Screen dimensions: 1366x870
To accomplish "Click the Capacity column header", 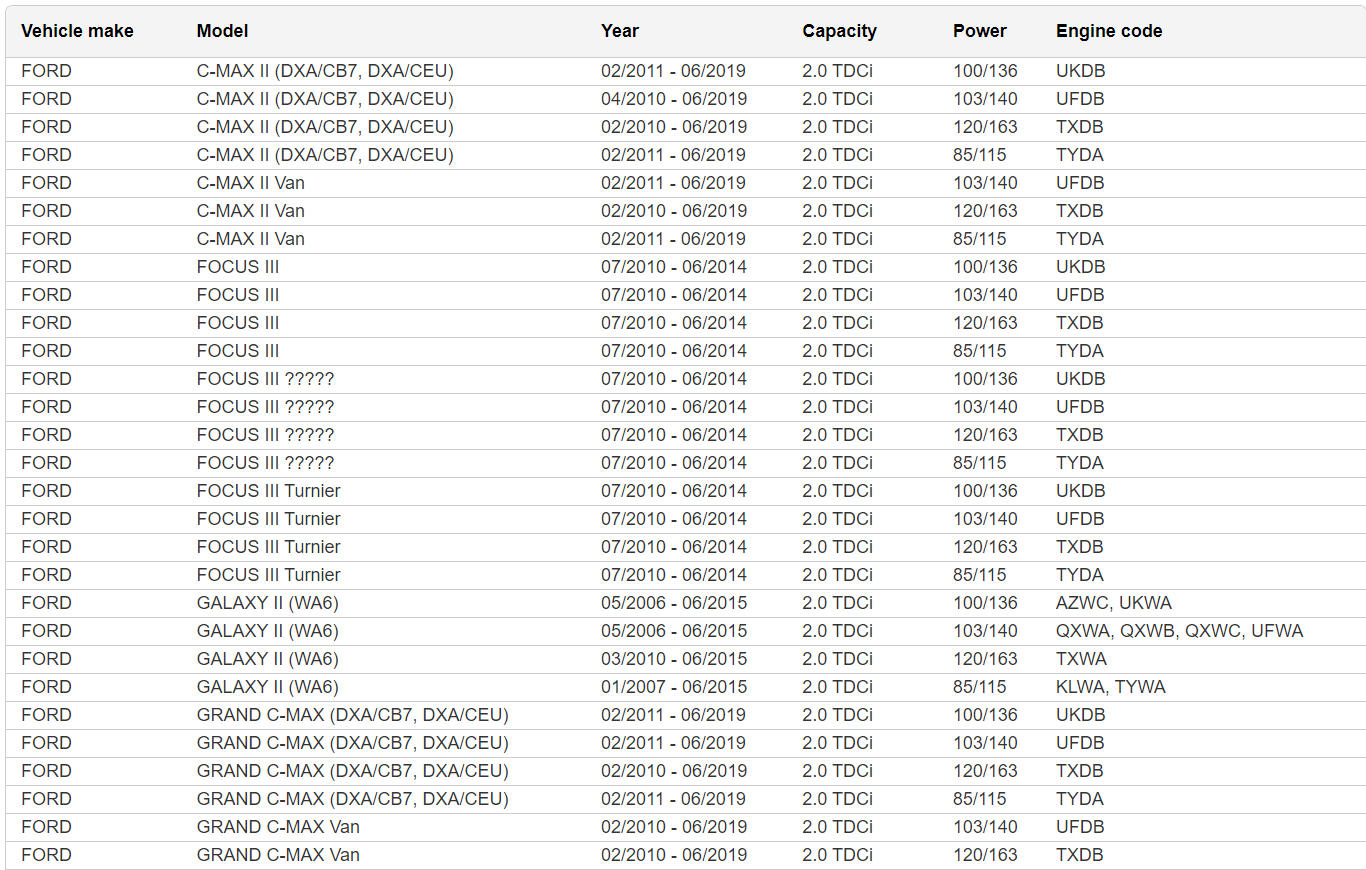I will (x=839, y=31).
